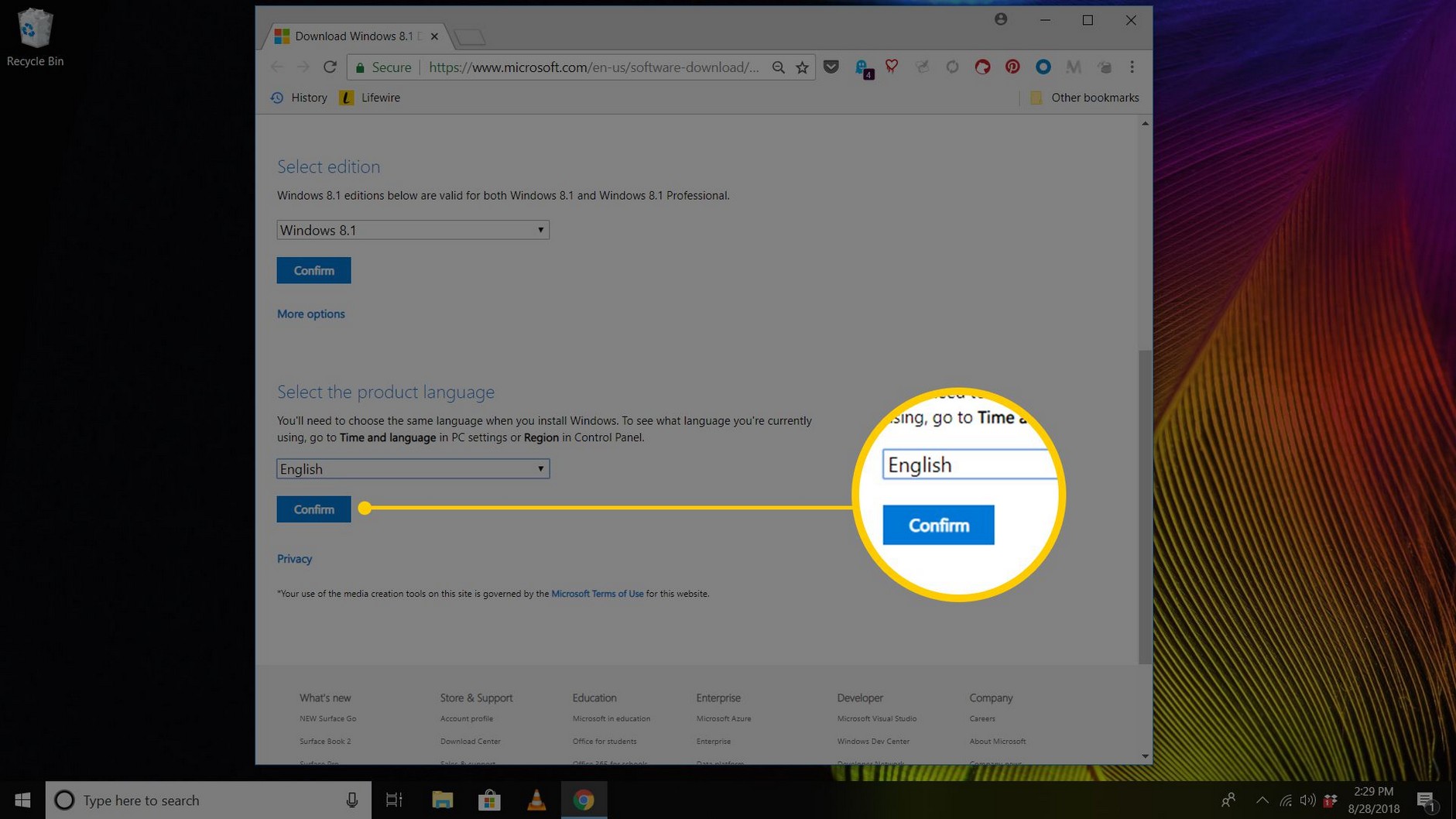Click the page scrollbar down arrow
Image resolution: width=1456 pixels, height=819 pixels.
pyautogui.click(x=1145, y=756)
